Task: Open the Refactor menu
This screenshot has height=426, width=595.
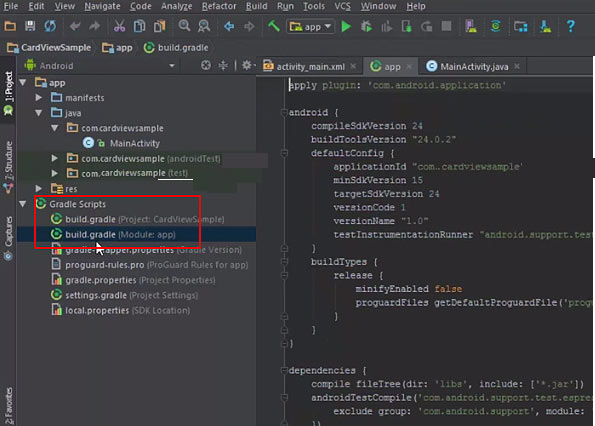Action: click(219, 6)
